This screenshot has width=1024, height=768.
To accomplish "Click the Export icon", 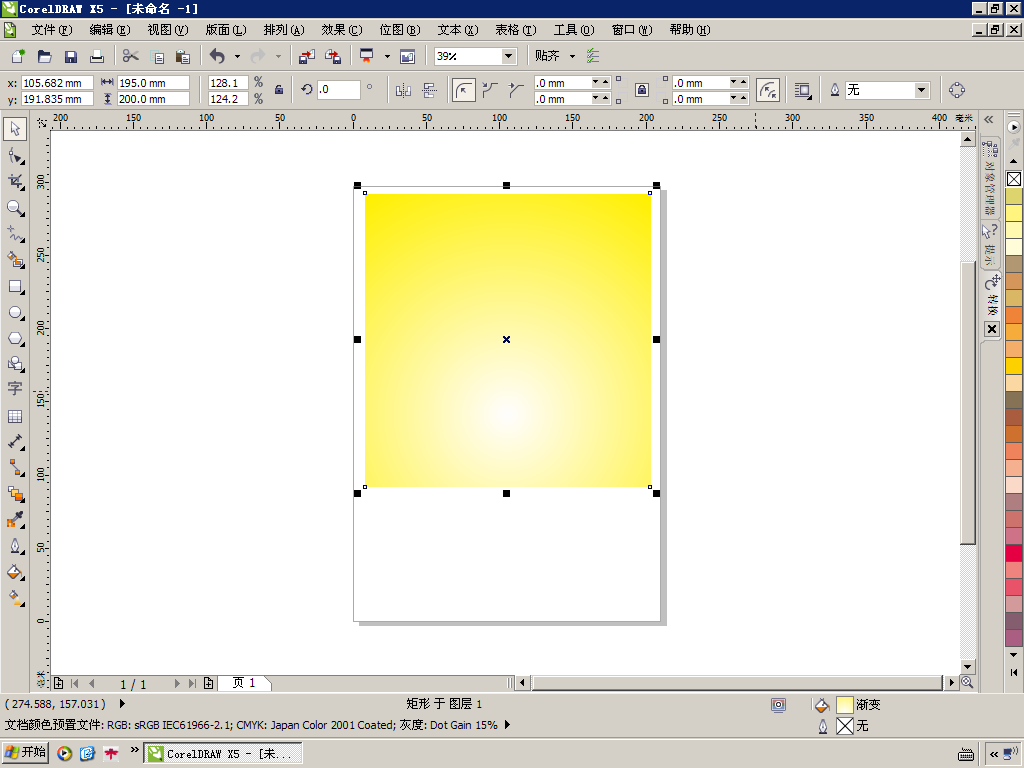I will pyautogui.click(x=333, y=56).
